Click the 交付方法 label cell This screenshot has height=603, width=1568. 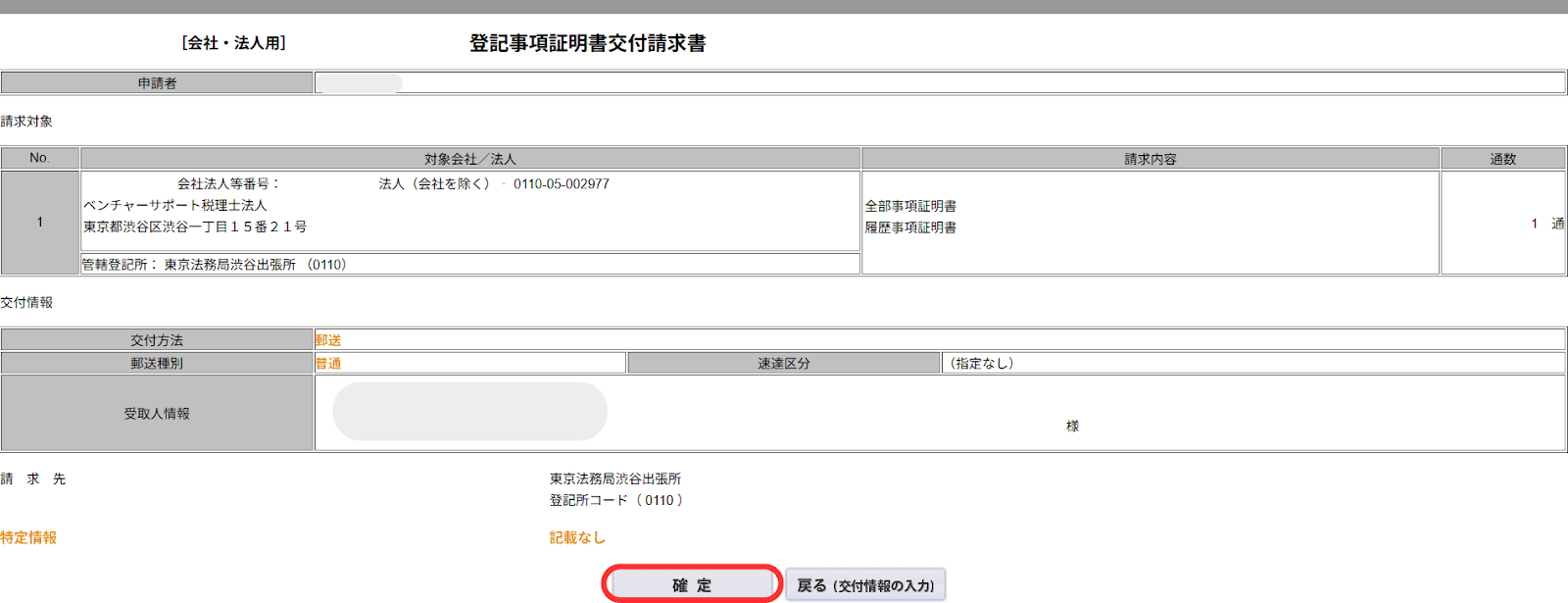point(157,340)
